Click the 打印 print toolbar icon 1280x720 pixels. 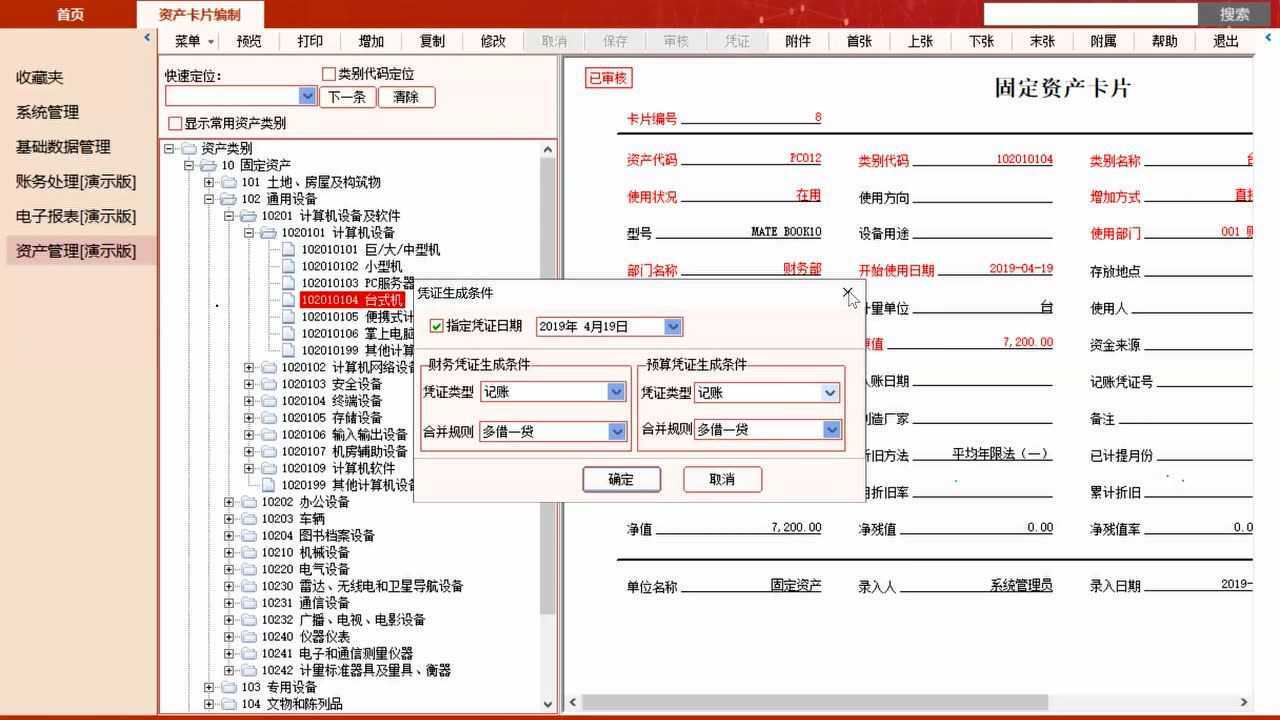(x=312, y=41)
